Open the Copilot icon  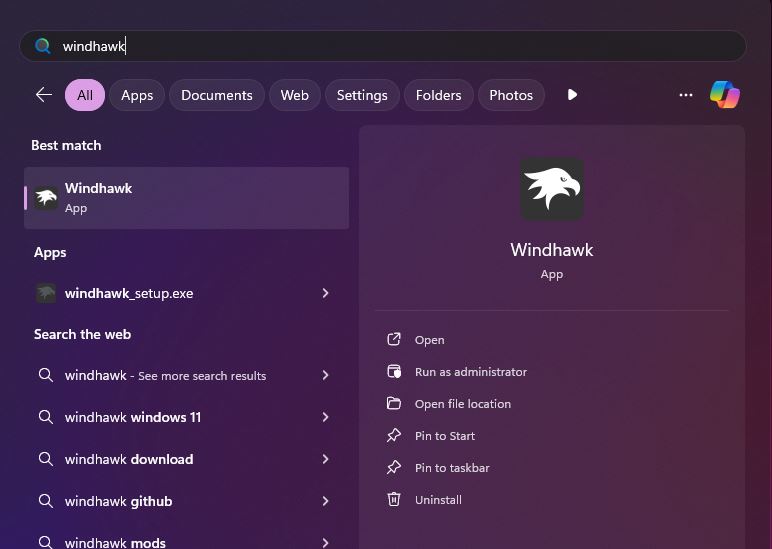[724, 95]
